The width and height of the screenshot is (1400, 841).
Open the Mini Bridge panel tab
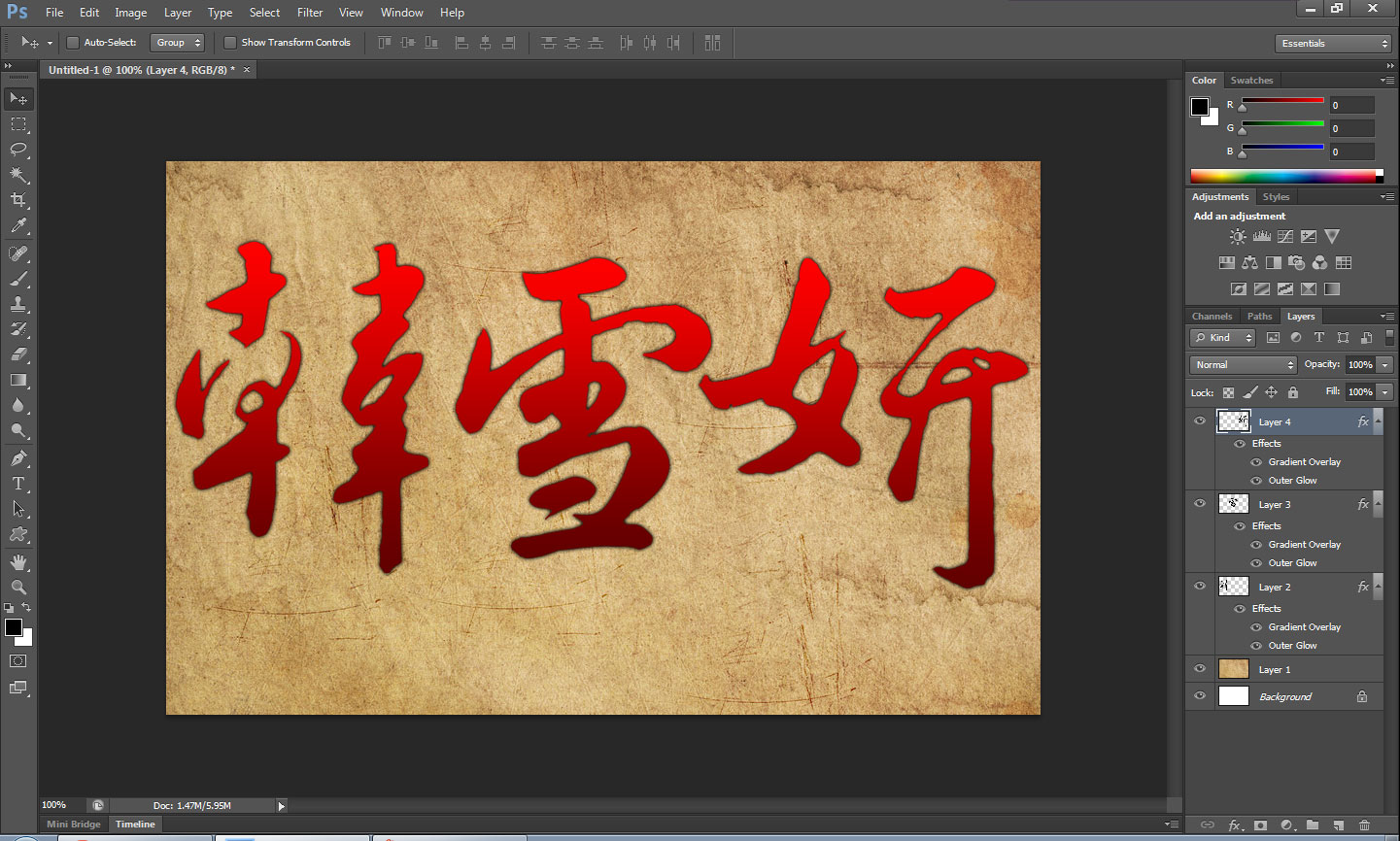(74, 824)
